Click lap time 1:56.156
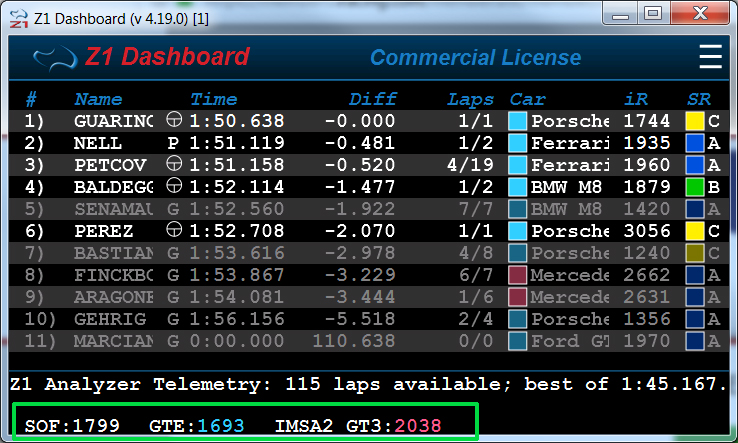This screenshot has width=738, height=443. point(237,319)
